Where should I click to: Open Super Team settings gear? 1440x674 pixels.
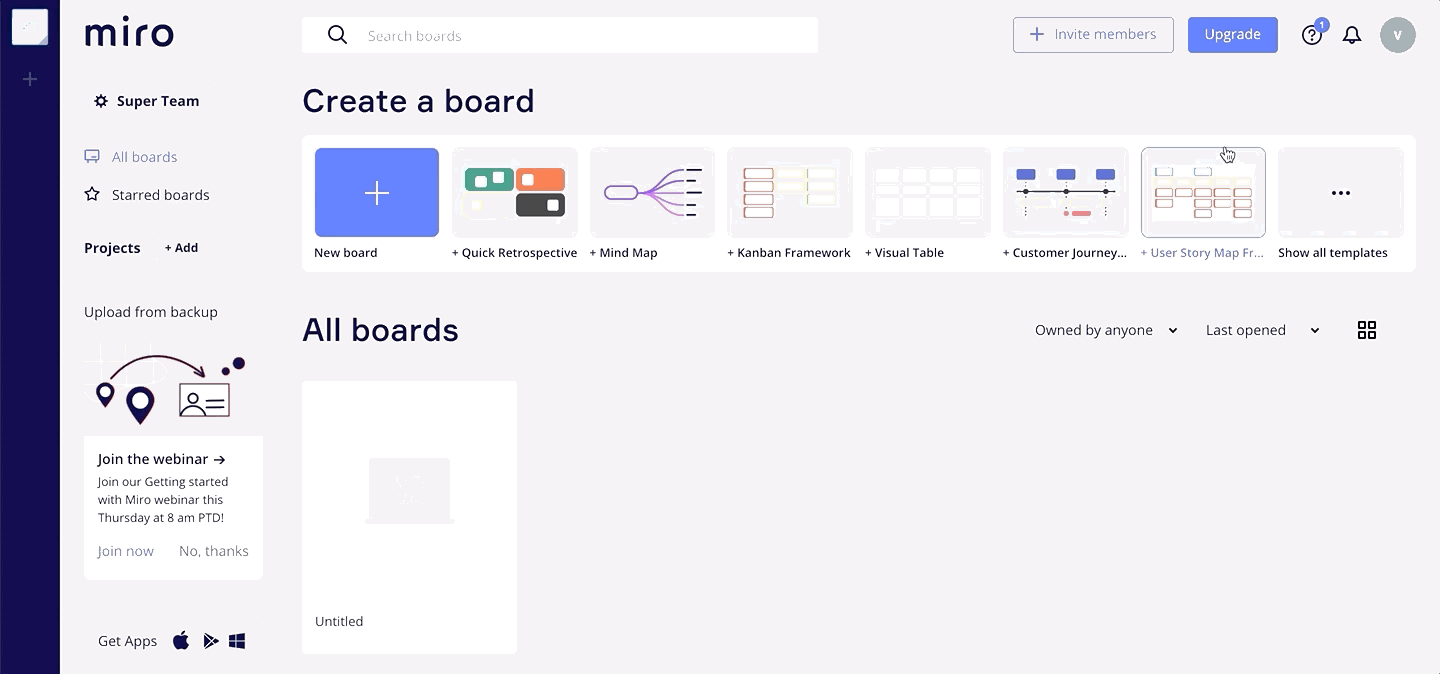[x=101, y=101]
